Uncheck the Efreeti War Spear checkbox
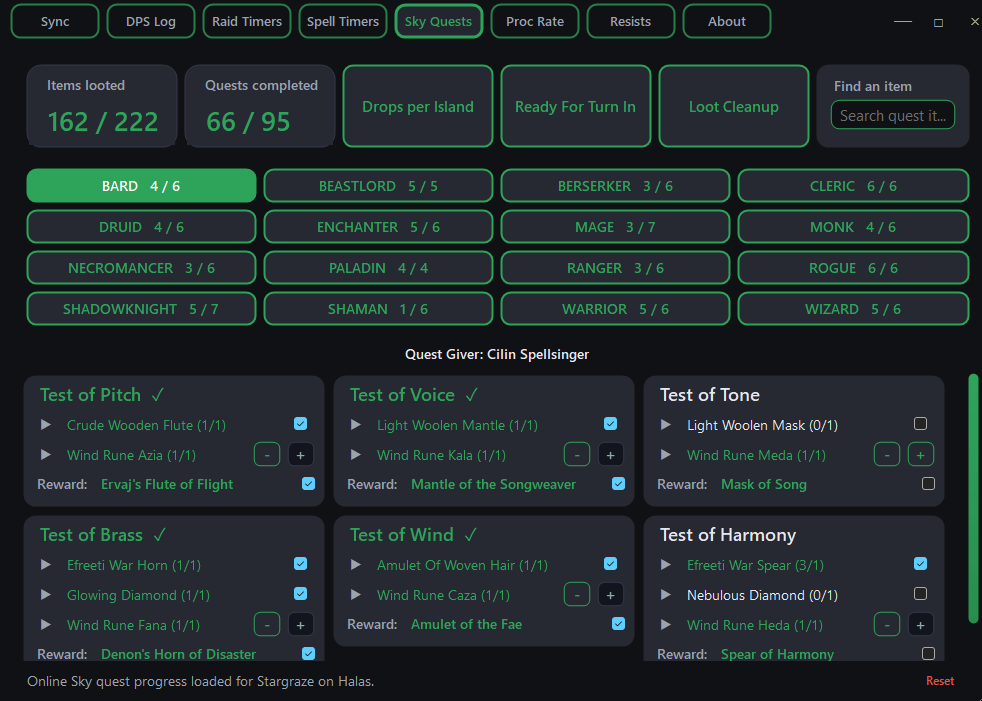The image size is (982, 701). [x=921, y=564]
